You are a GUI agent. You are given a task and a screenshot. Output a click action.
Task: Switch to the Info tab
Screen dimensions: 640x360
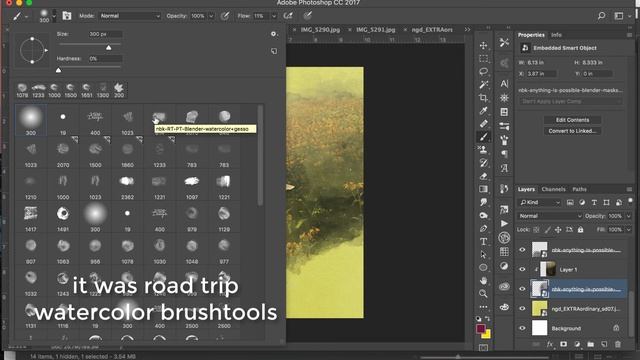click(x=556, y=35)
